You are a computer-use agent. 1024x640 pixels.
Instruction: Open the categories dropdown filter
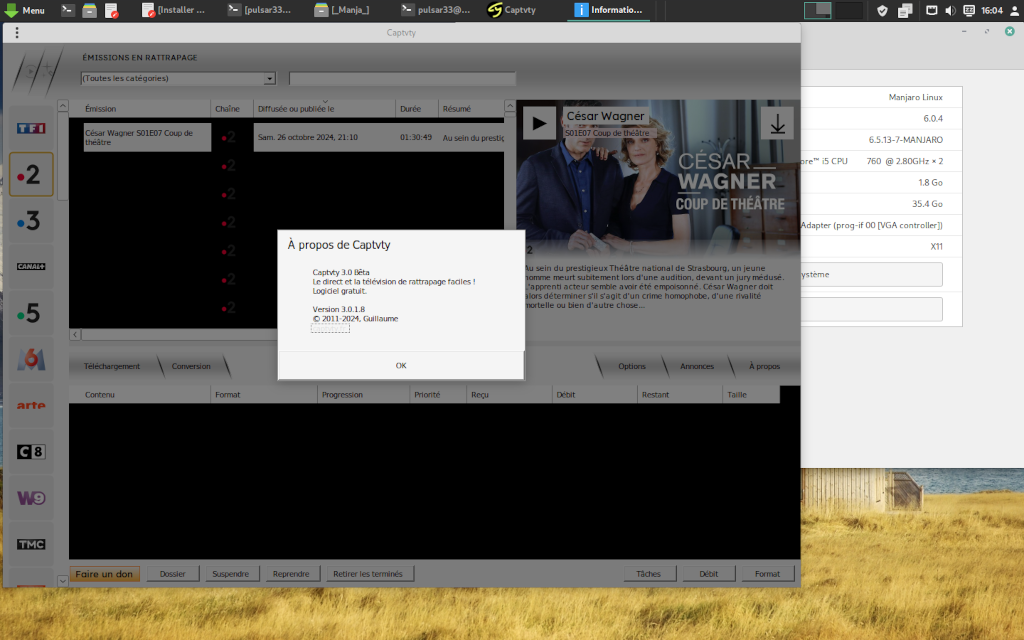coord(270,78)
